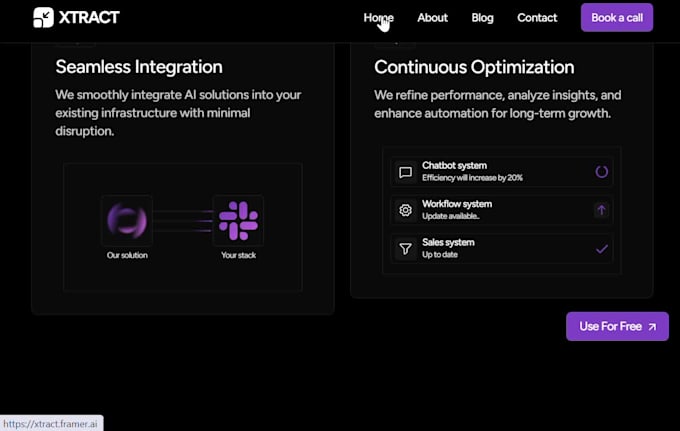The image size is (680, 431).
Task: Click the Use For Free button
Action: point(617,326)
